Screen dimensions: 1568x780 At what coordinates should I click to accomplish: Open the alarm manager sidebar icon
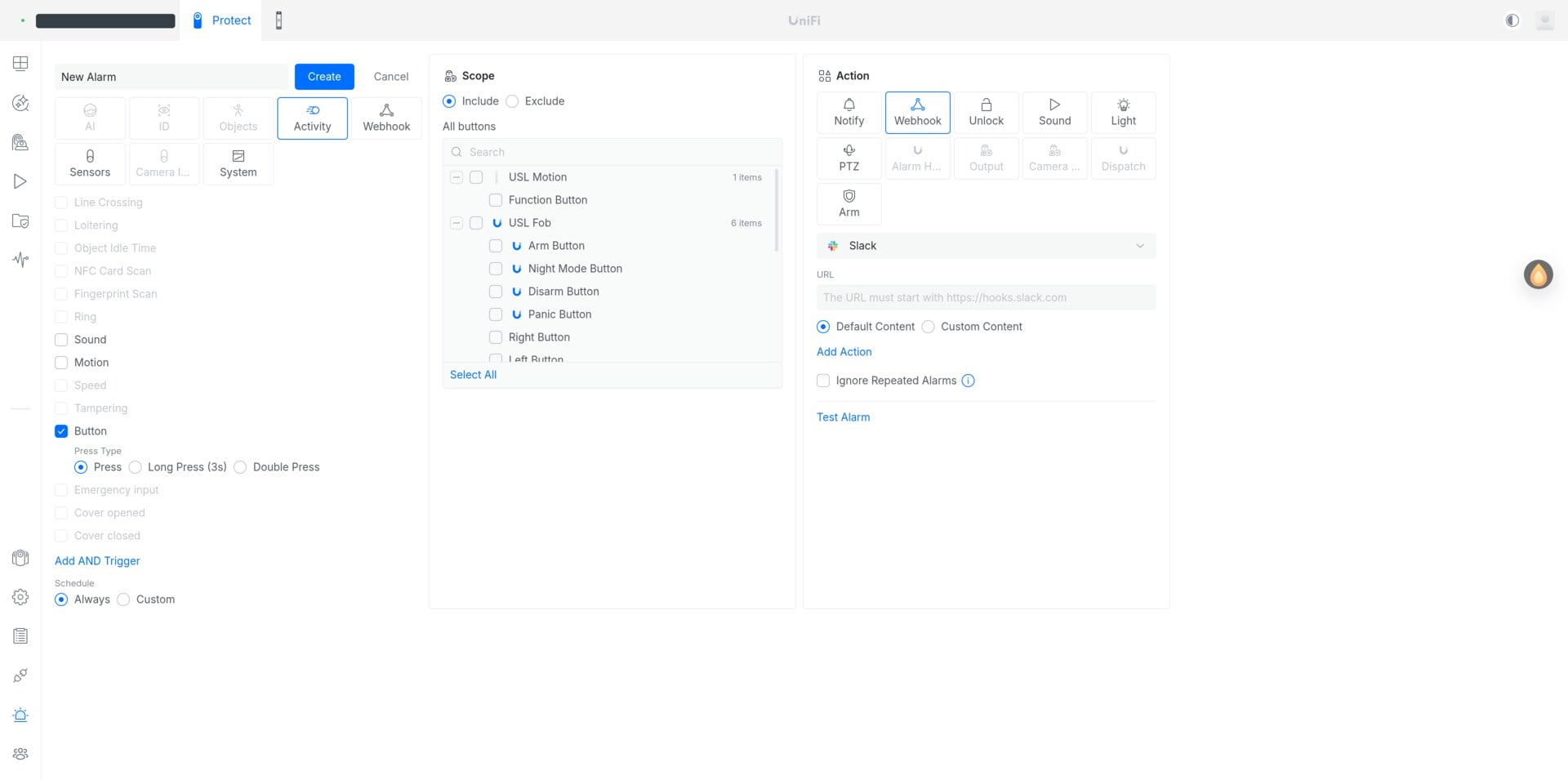tap(20, 715)
